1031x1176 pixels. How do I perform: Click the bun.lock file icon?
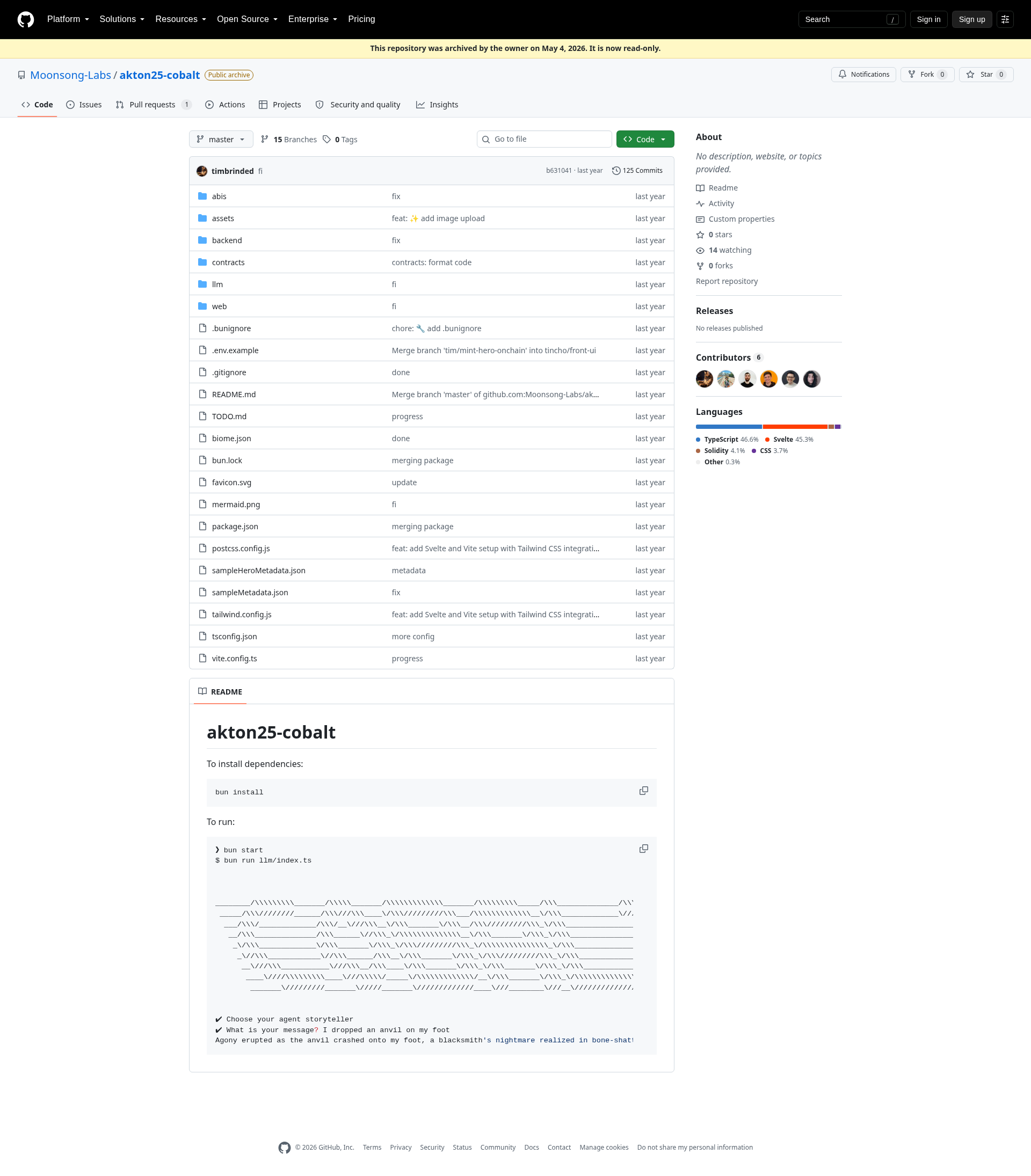coord(202,460)
